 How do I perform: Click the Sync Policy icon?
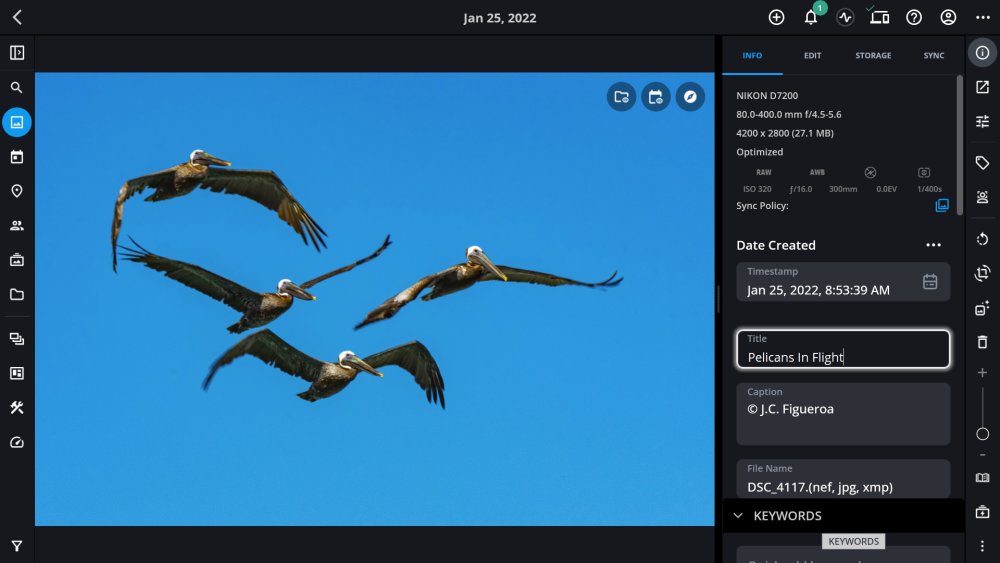coord(941,205)
